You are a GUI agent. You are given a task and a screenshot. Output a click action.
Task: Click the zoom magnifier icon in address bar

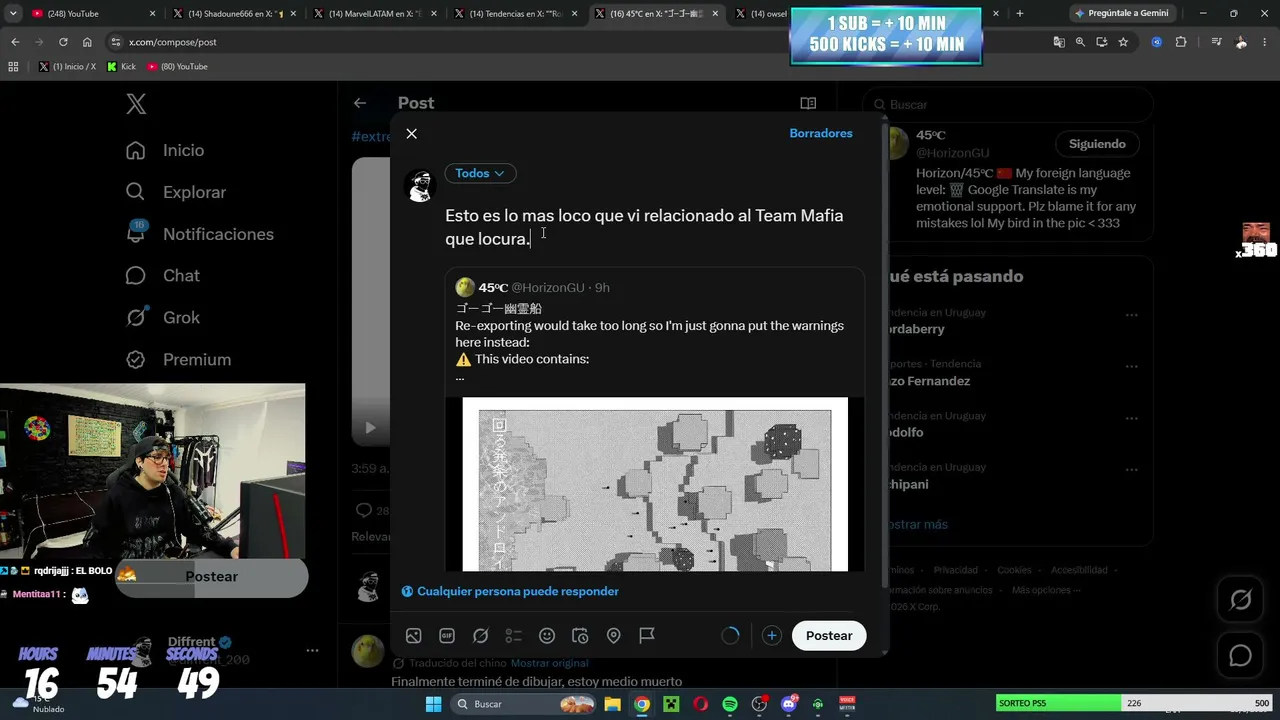coord(1080,42)
